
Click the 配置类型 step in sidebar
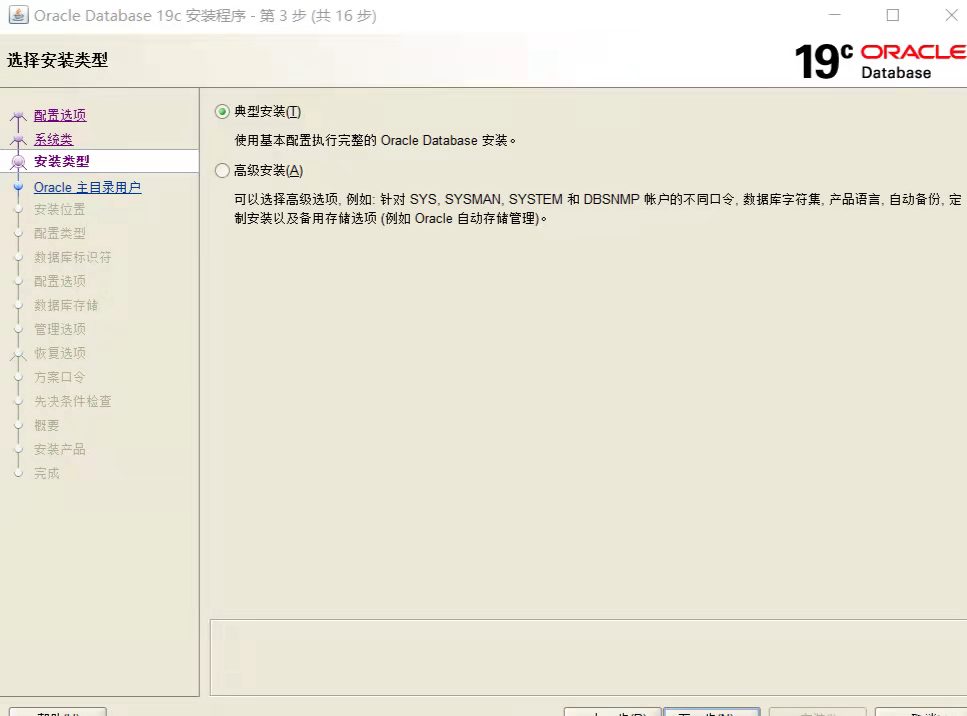tap(60, 233)
